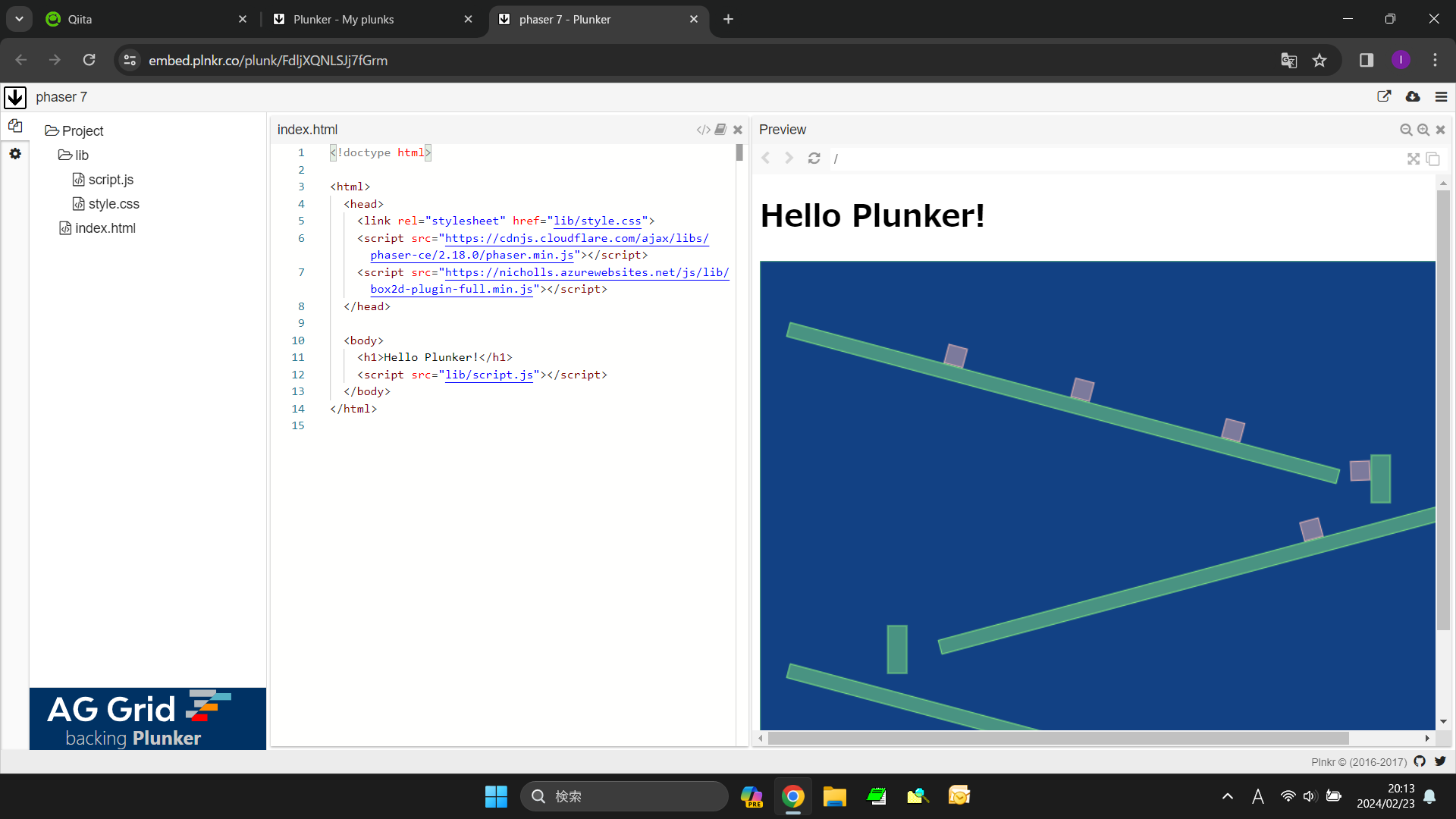The height and width of the screenshot is (819, 1456).
Task: Switch to the Qiita tab
Action: pos(80,20)
